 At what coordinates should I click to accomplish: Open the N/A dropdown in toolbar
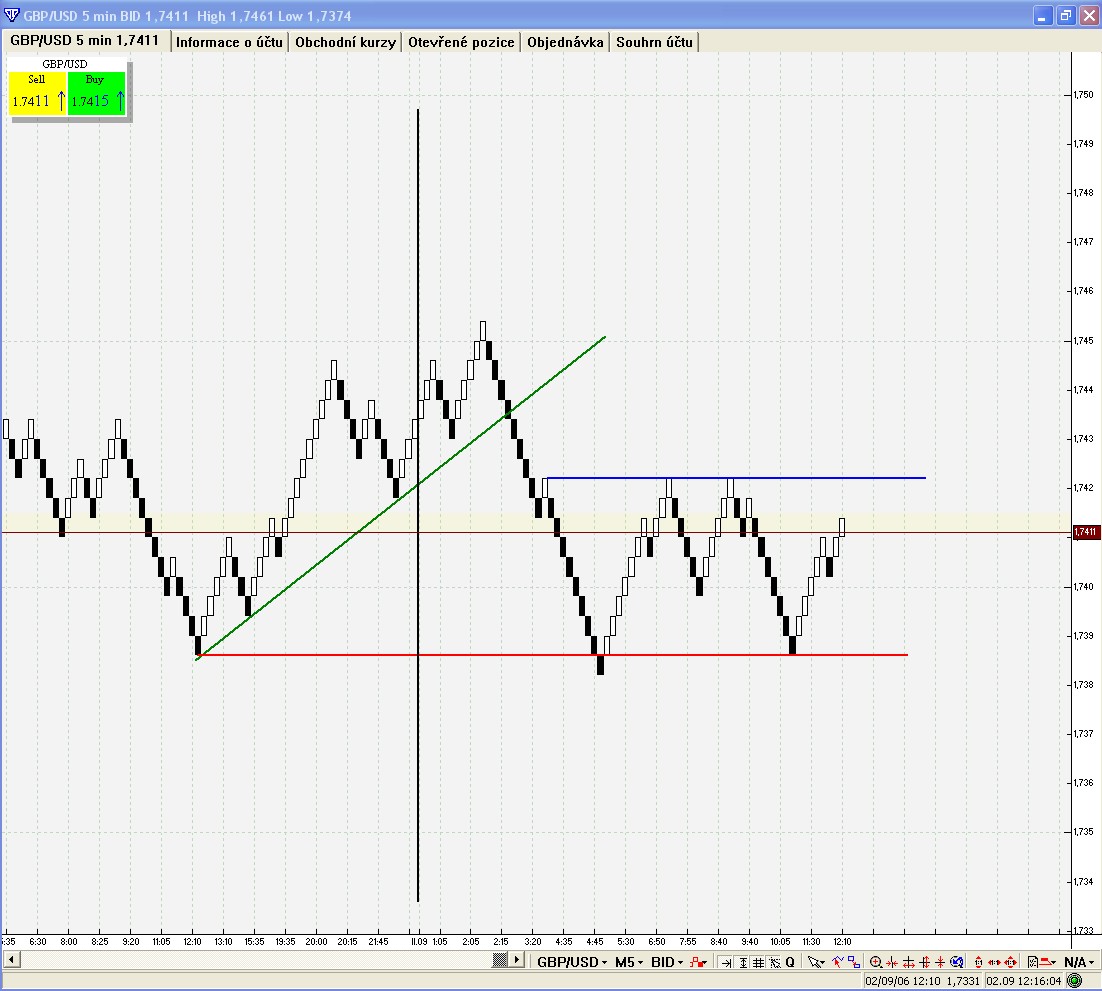pos(1080,962)
